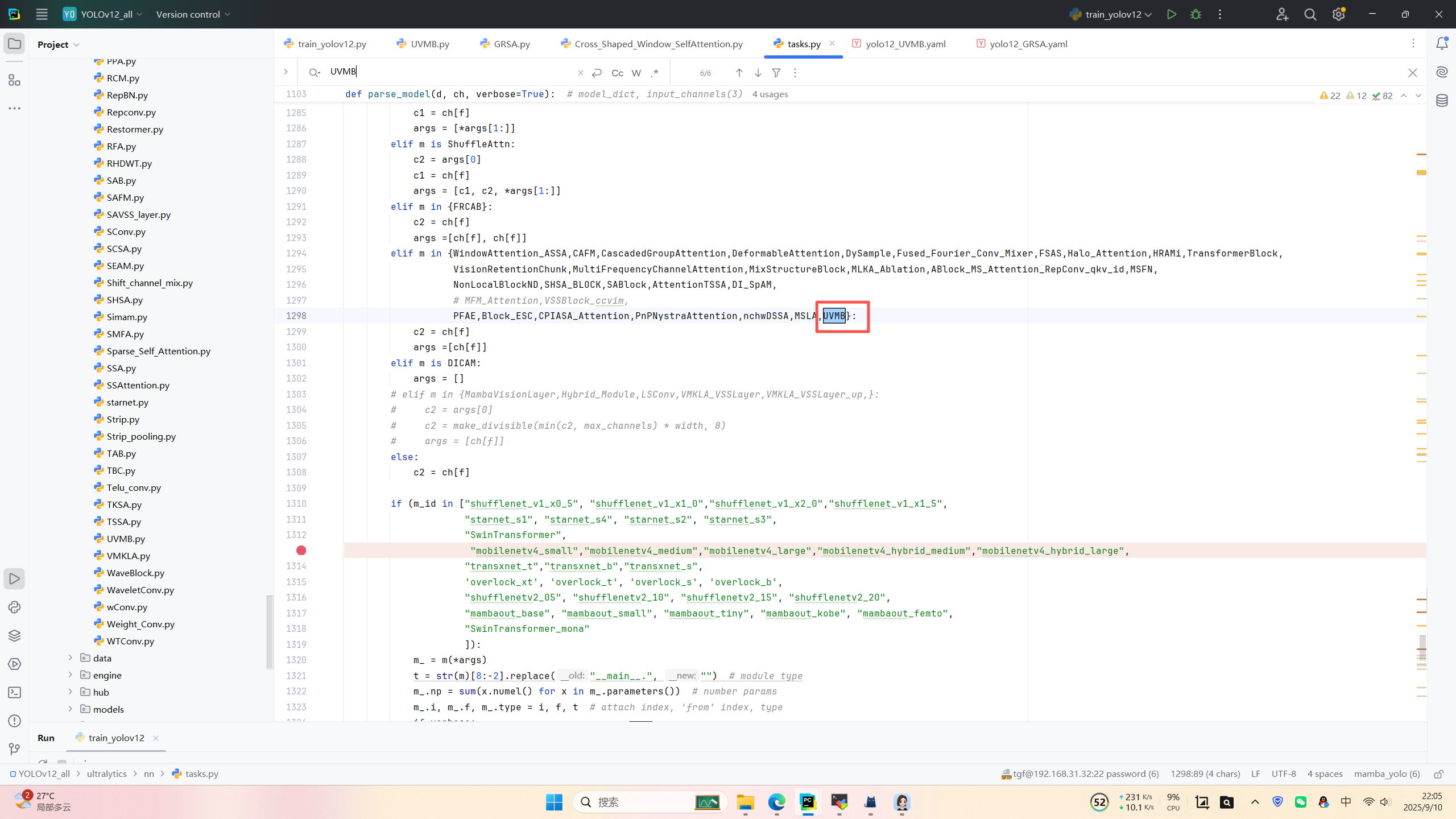Toggle the Match Case search option
The height and width of the screenshot is (819, 1456).
(x=617, y=73)
